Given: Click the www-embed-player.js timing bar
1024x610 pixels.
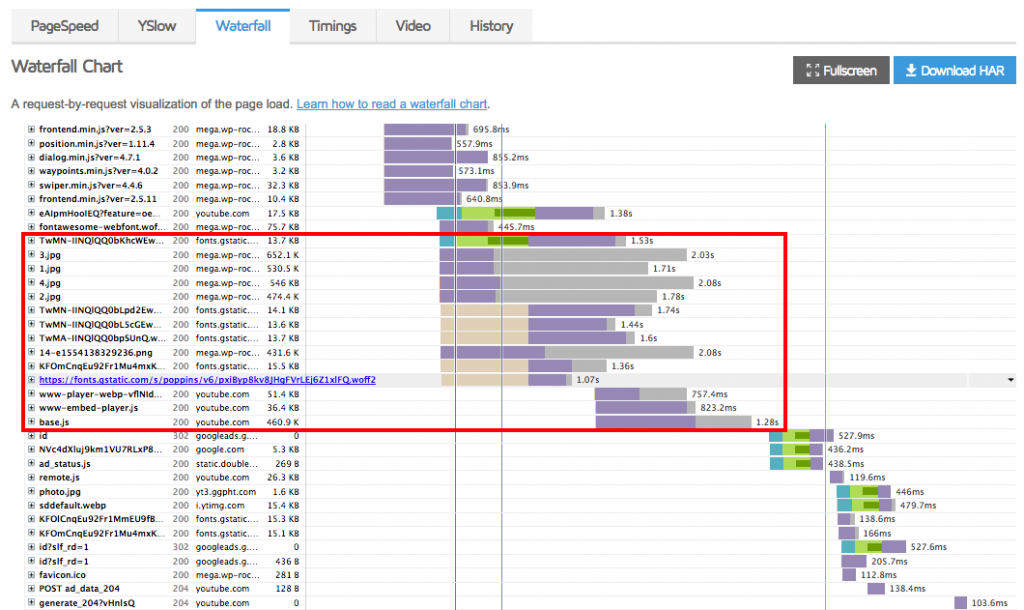Looking at the screenshot, I should point(641,408).
